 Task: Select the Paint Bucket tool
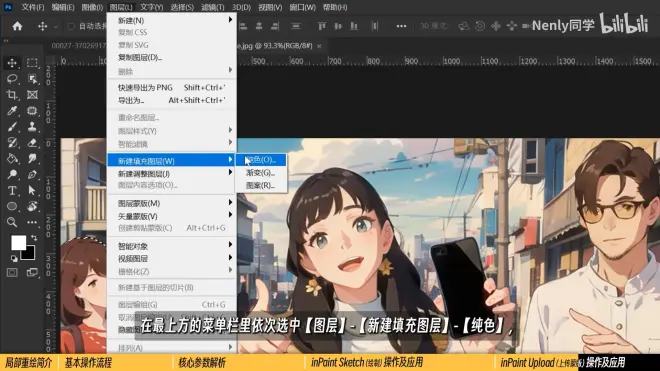[12, 159]
